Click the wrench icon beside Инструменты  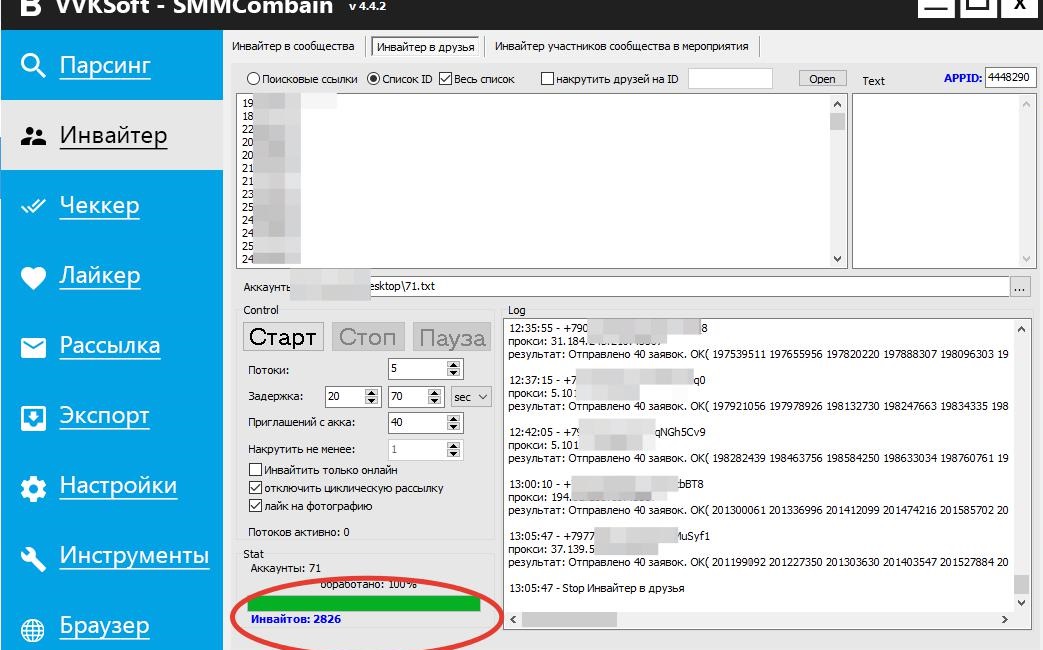pyautogui.click(x=33, y=559)
